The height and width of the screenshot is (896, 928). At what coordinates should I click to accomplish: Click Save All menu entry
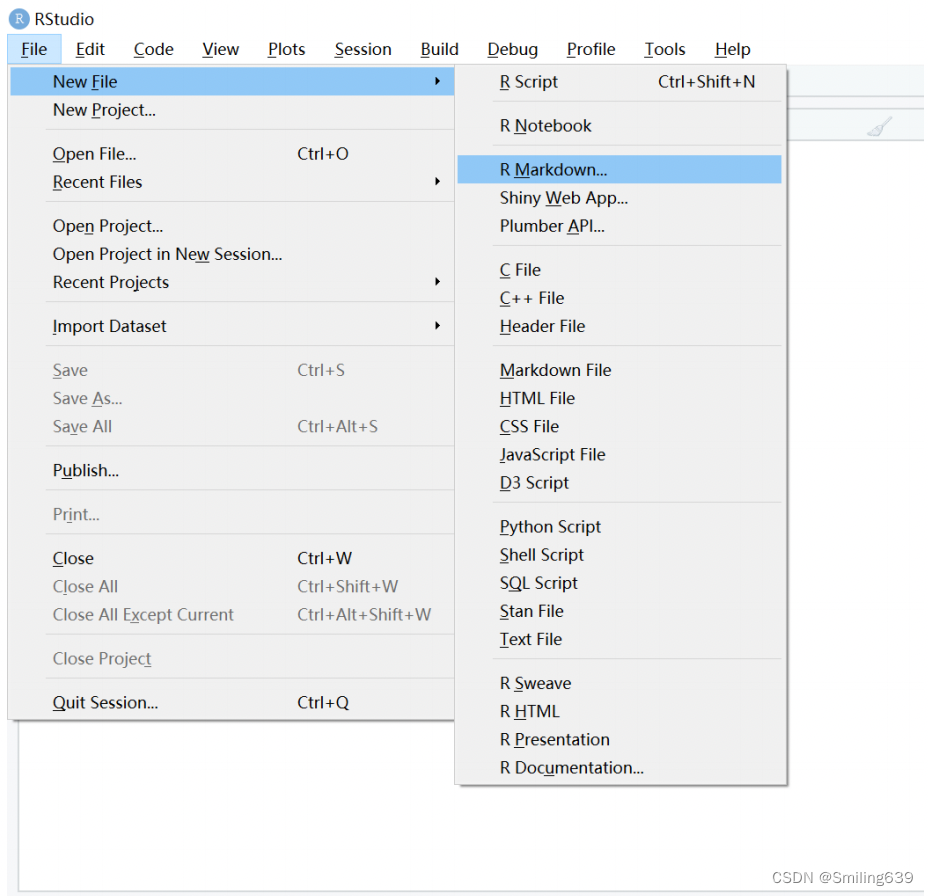232,427
